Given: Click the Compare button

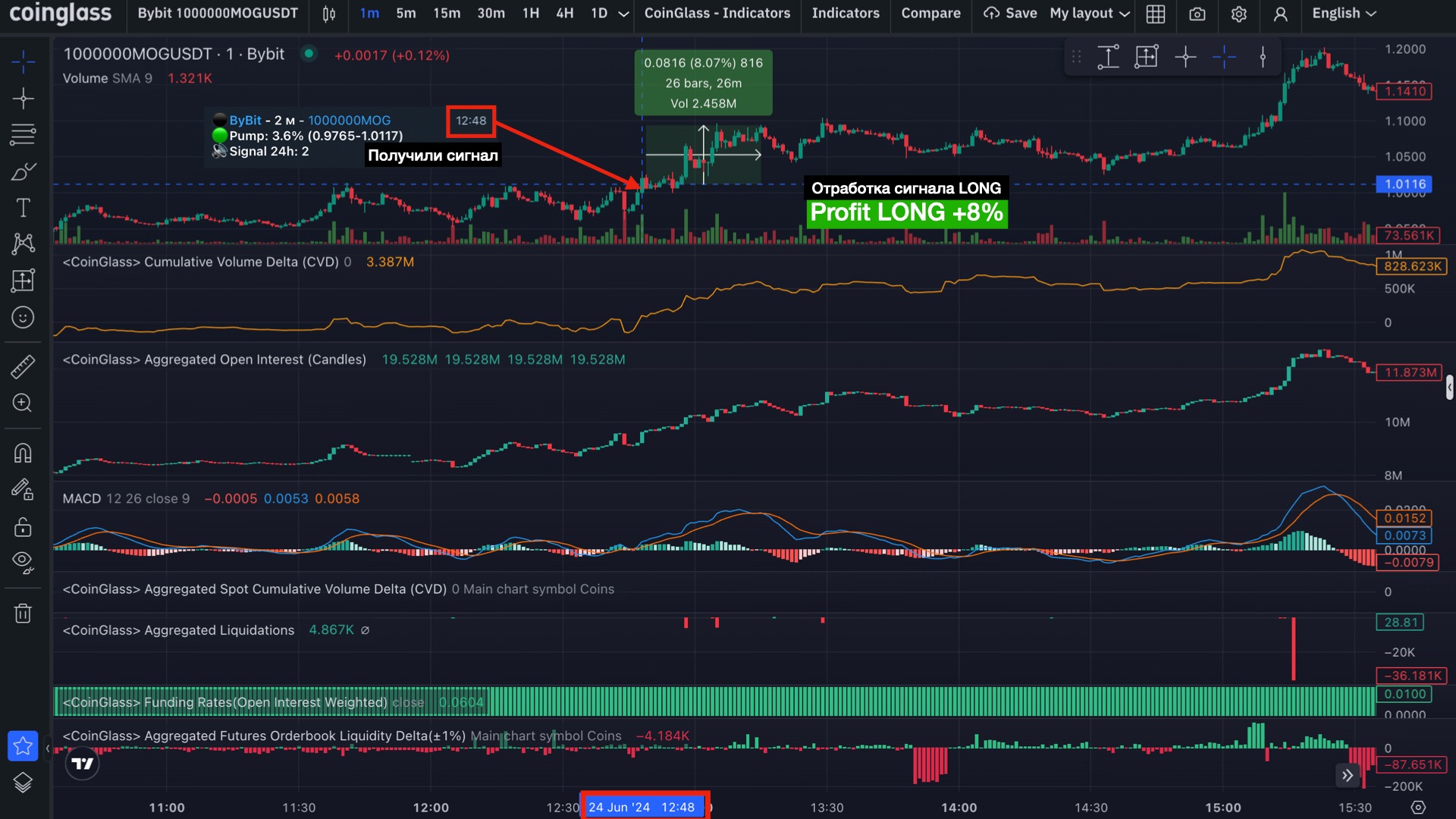Looking at the screenshot, I should pos(930,14).
